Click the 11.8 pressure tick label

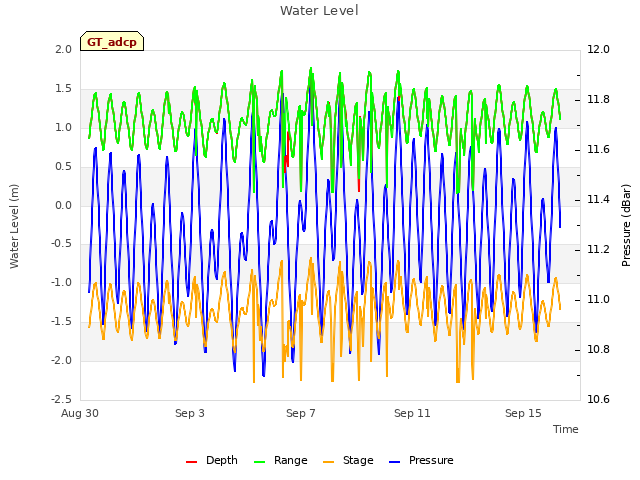click(x=598, y=100)
